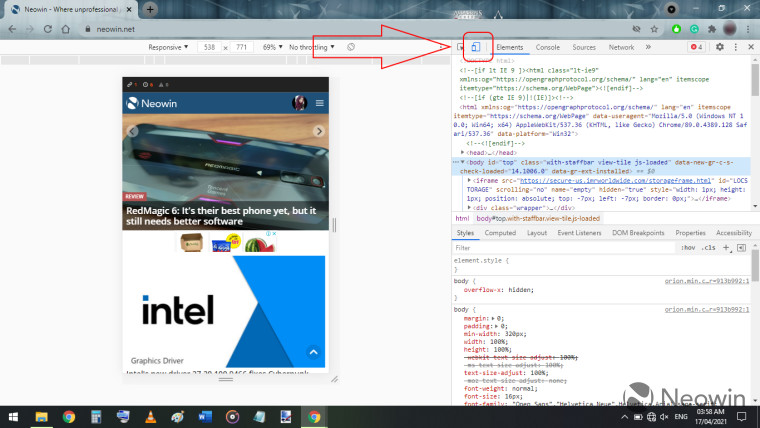Expand the padding shorthand triangle
Screen dimensions: 760x428
pos(497,326)
